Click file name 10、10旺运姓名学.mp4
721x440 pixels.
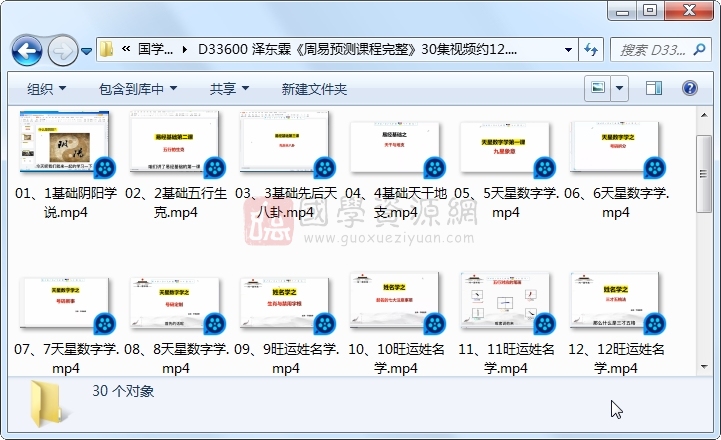tap(396, 359)
